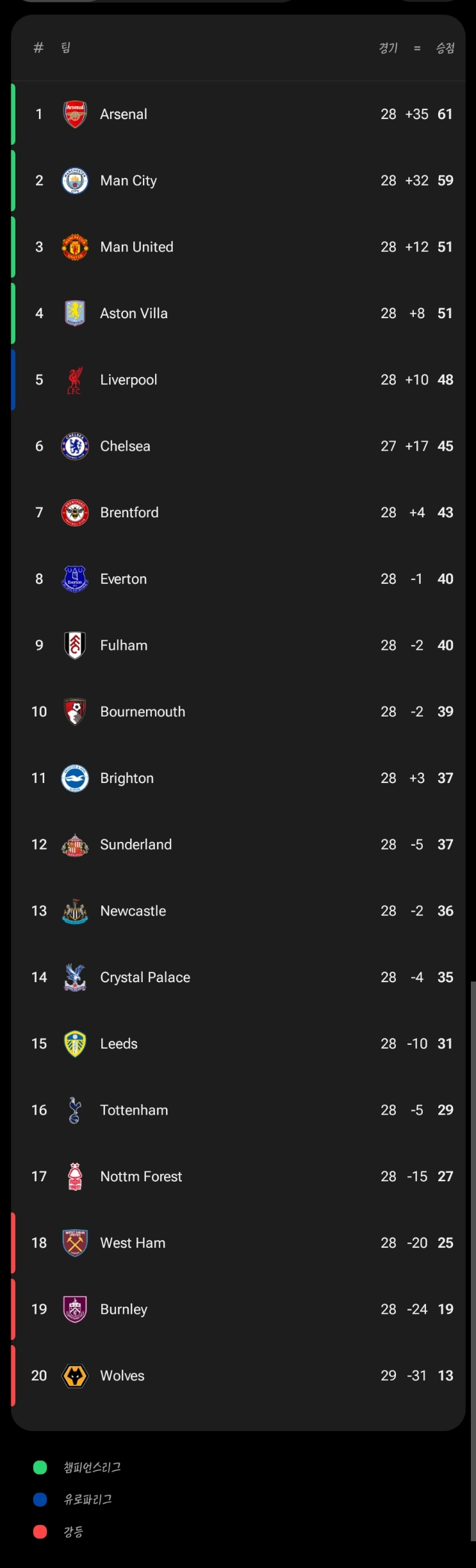Click the goal difference '=' column header
This screenshot has width=476, height=1568.
pos(417,48)
